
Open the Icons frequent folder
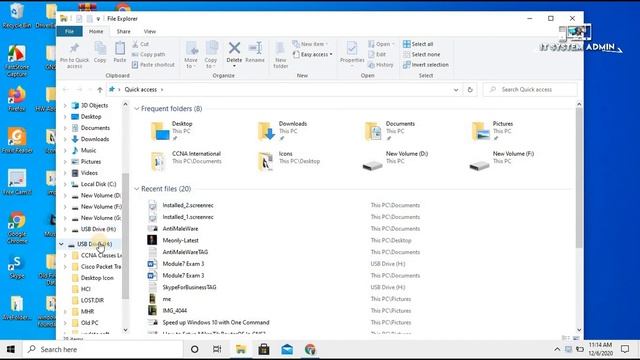click(x=288, y=161)
